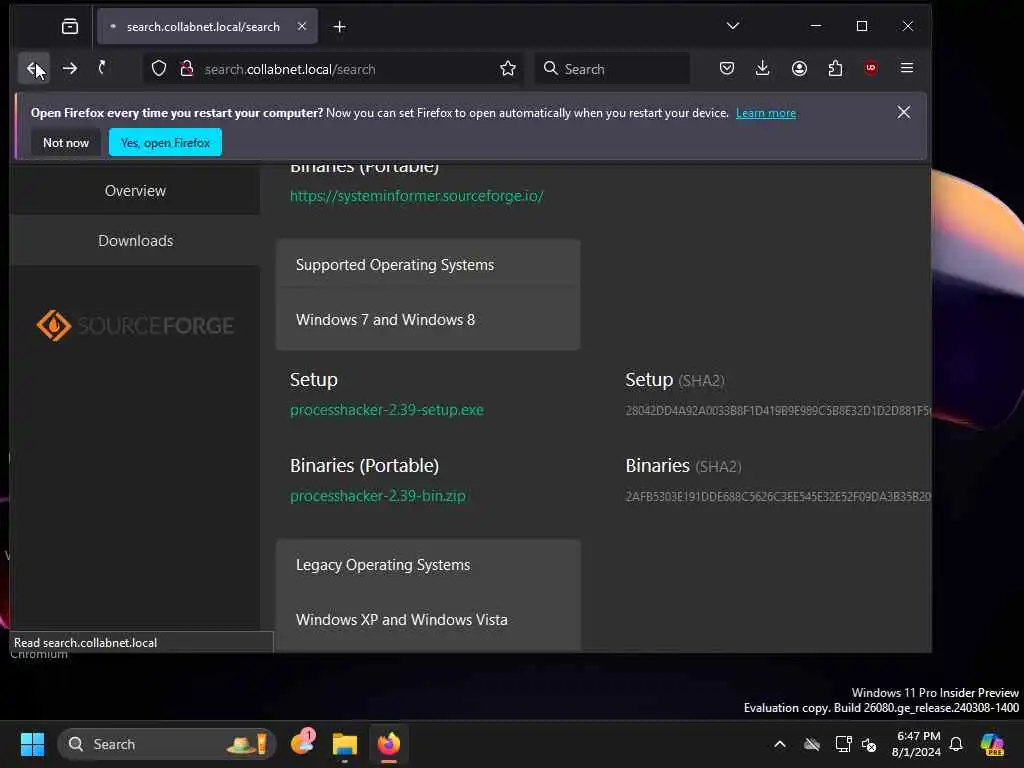
Task: Open the taskbar app with notification badge
Action: point(302,743)
